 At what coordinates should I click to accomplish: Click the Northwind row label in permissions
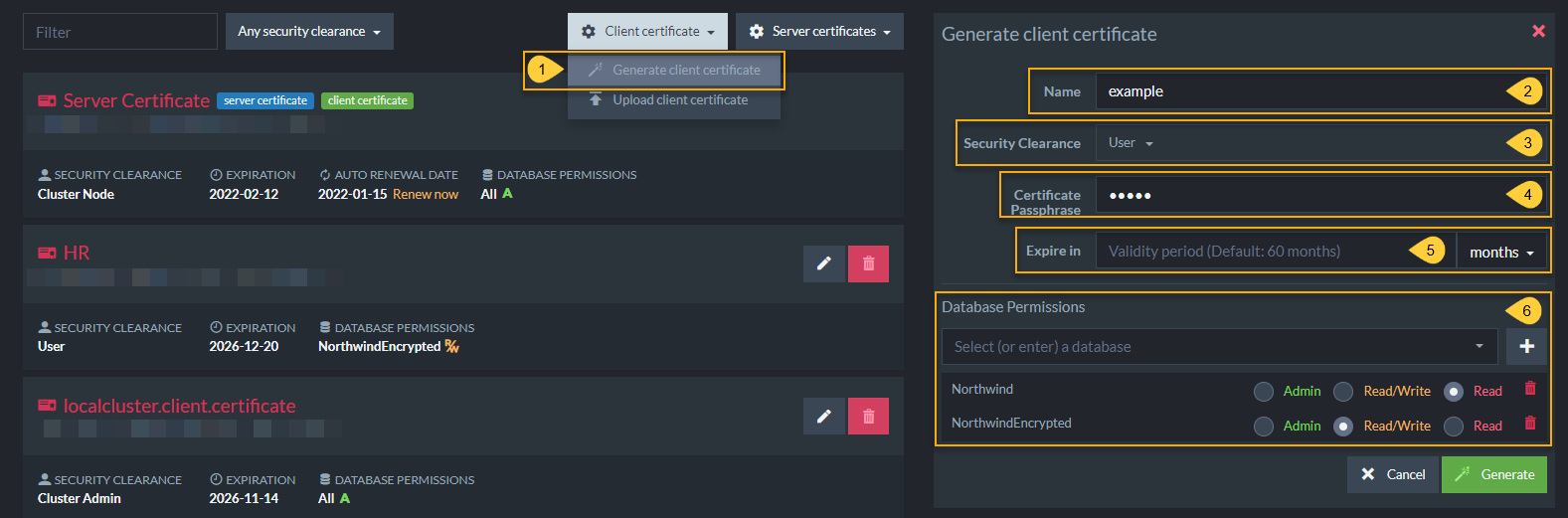982,389
